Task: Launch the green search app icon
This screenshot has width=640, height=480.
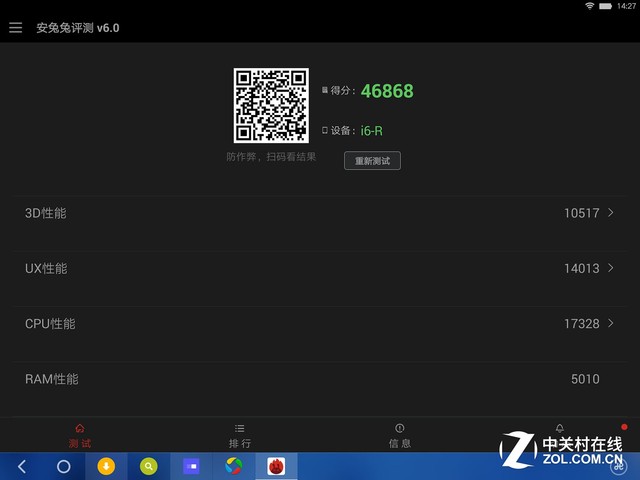Action: (149, 466)
